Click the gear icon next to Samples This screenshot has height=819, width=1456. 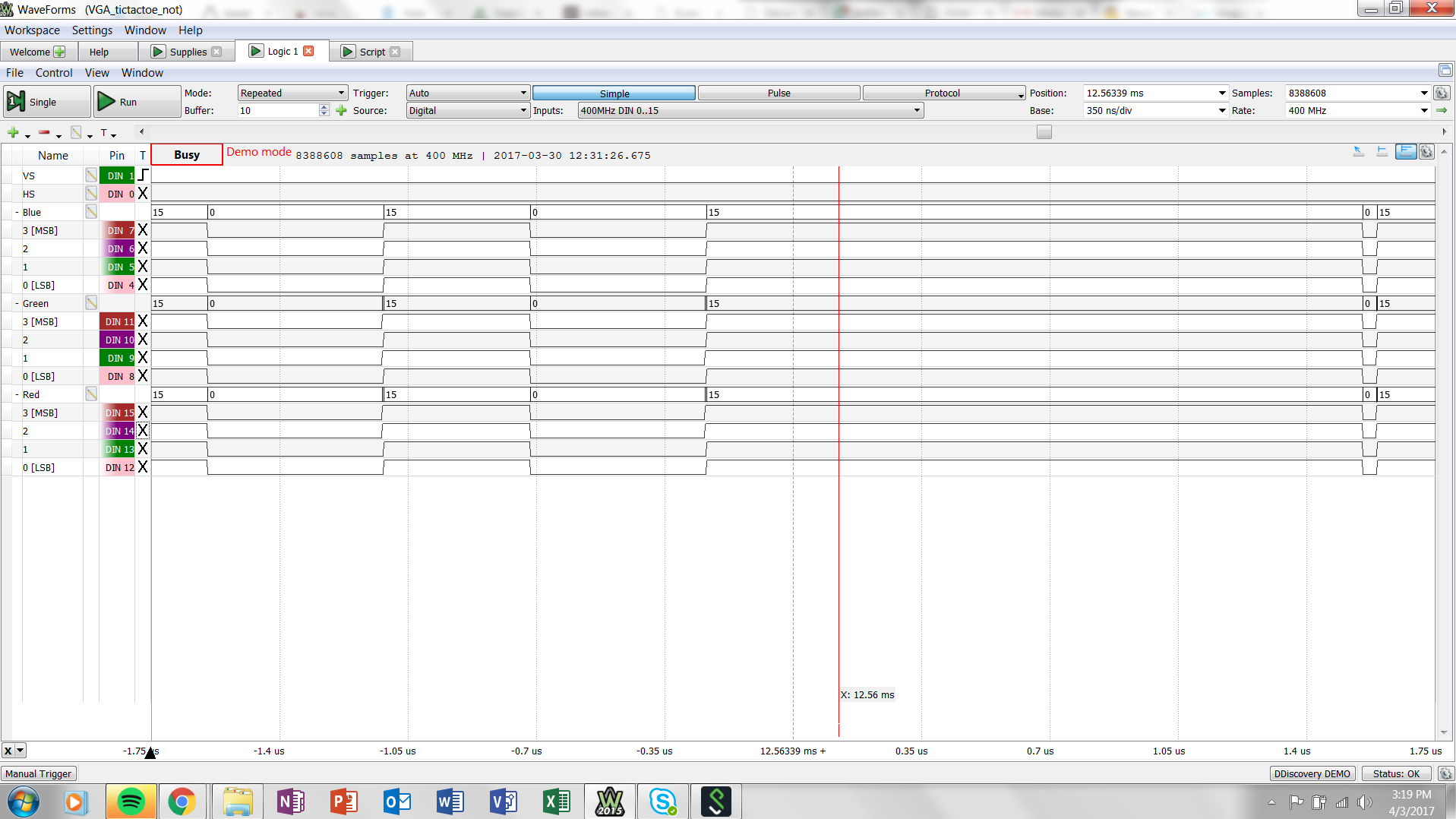[1442, 93]
